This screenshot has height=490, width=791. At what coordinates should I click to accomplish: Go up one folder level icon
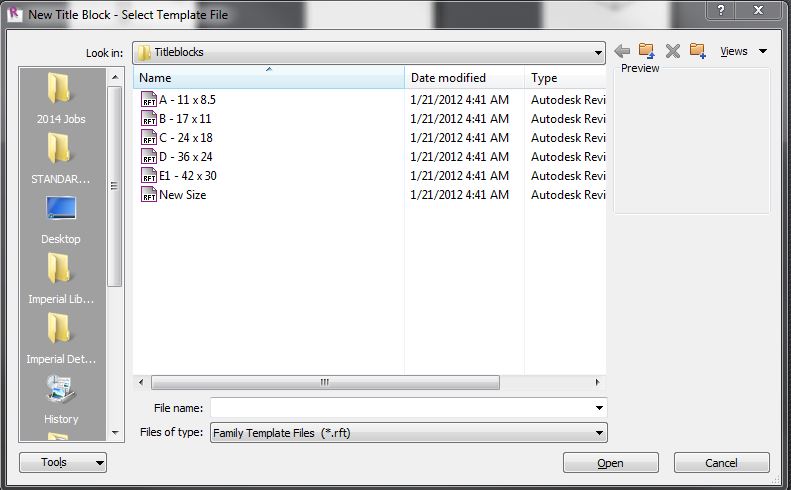(646, 51)
